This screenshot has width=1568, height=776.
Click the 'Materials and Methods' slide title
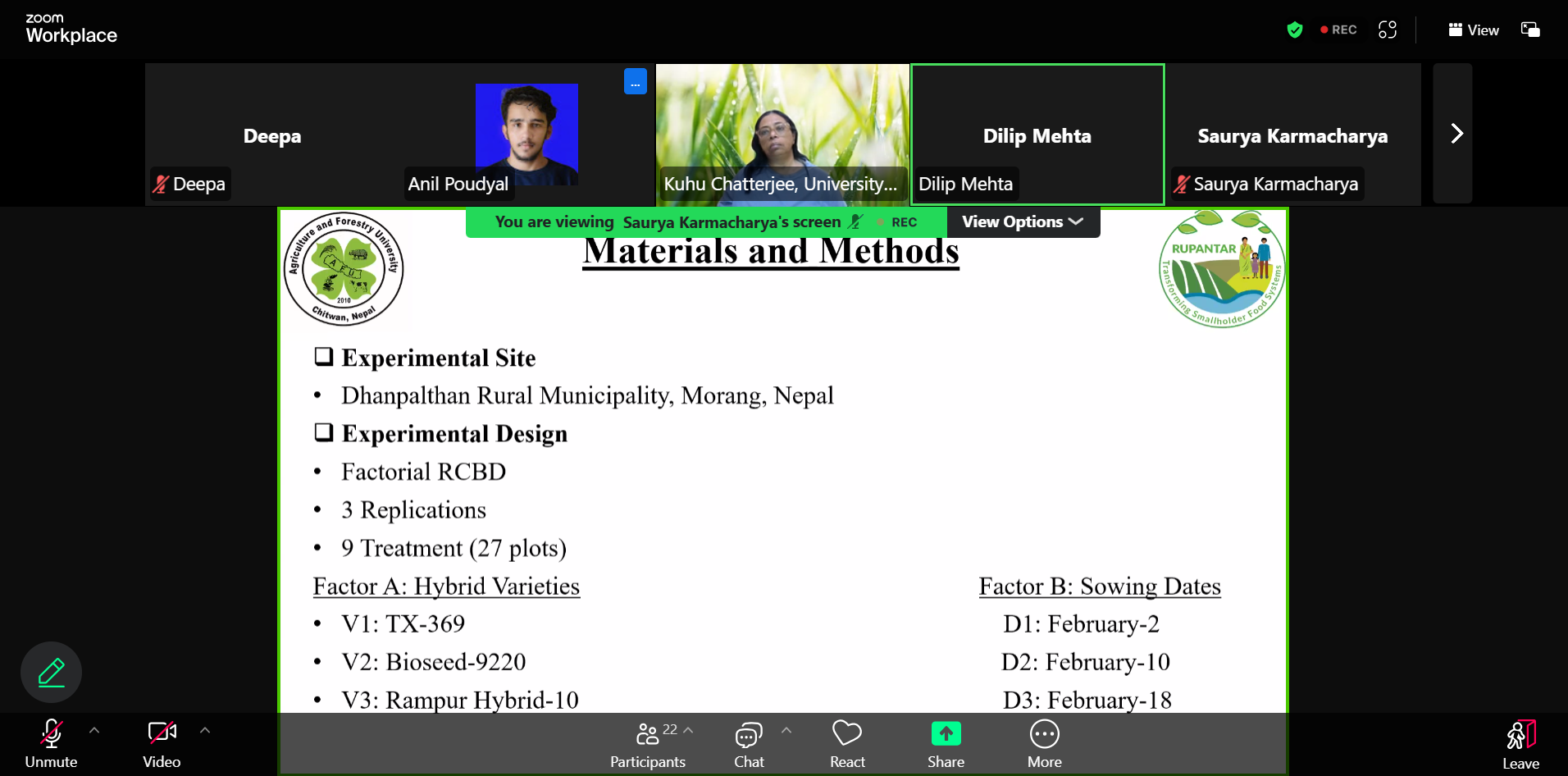tap(771, 252)
